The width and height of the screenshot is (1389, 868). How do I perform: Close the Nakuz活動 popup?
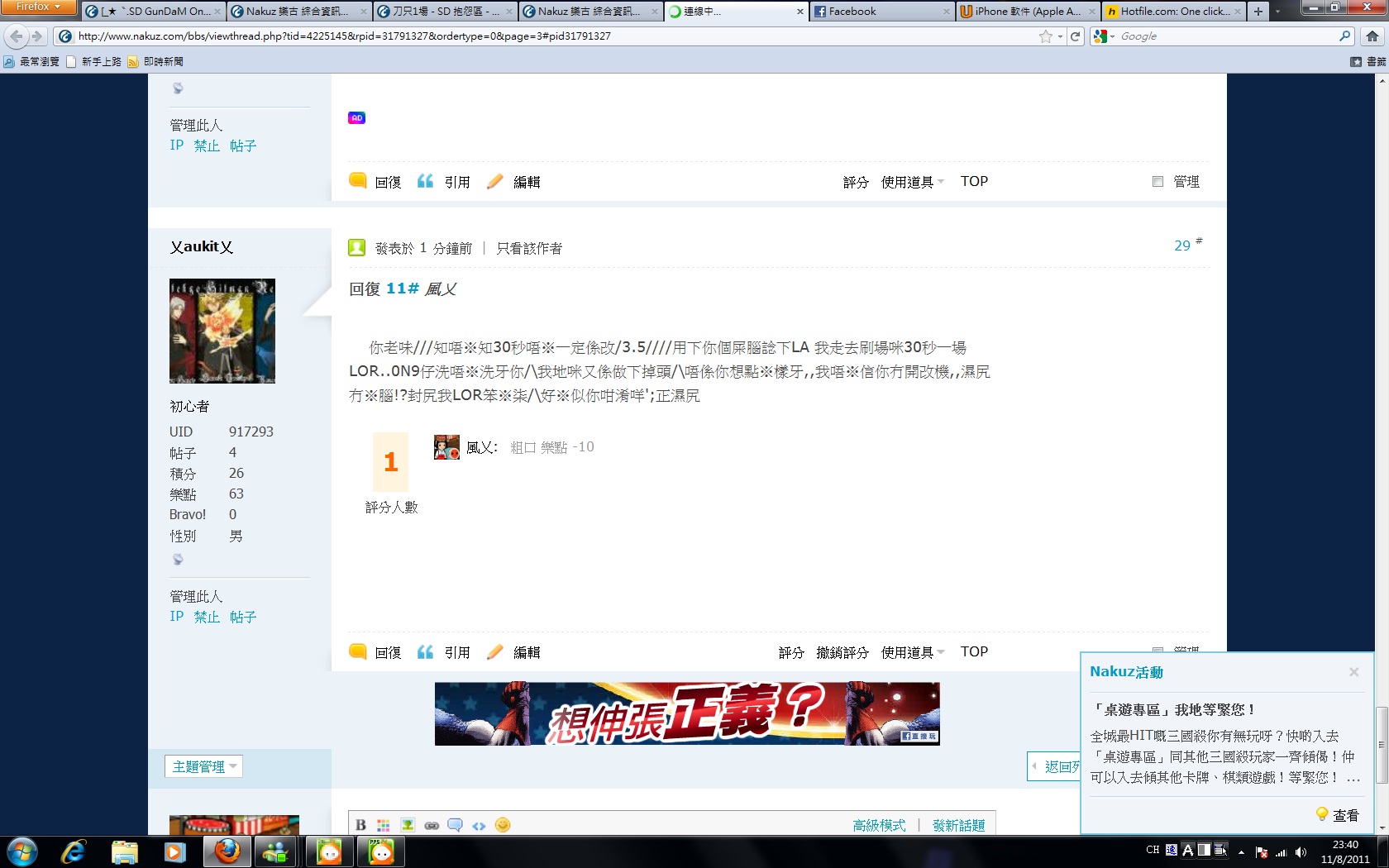pyautogui.click(x=1353, y=672)
